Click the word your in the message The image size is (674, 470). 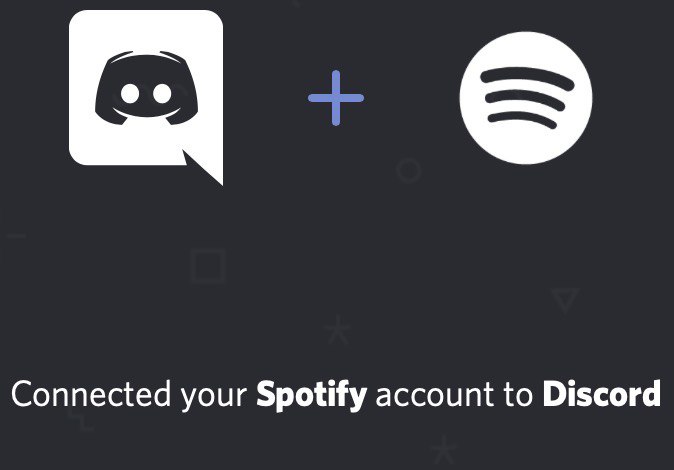[x=214, y=397]
